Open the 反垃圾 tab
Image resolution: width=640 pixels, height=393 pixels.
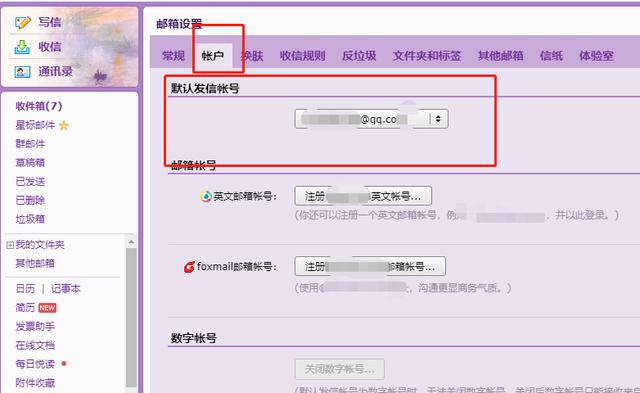[x=359, y=56]
